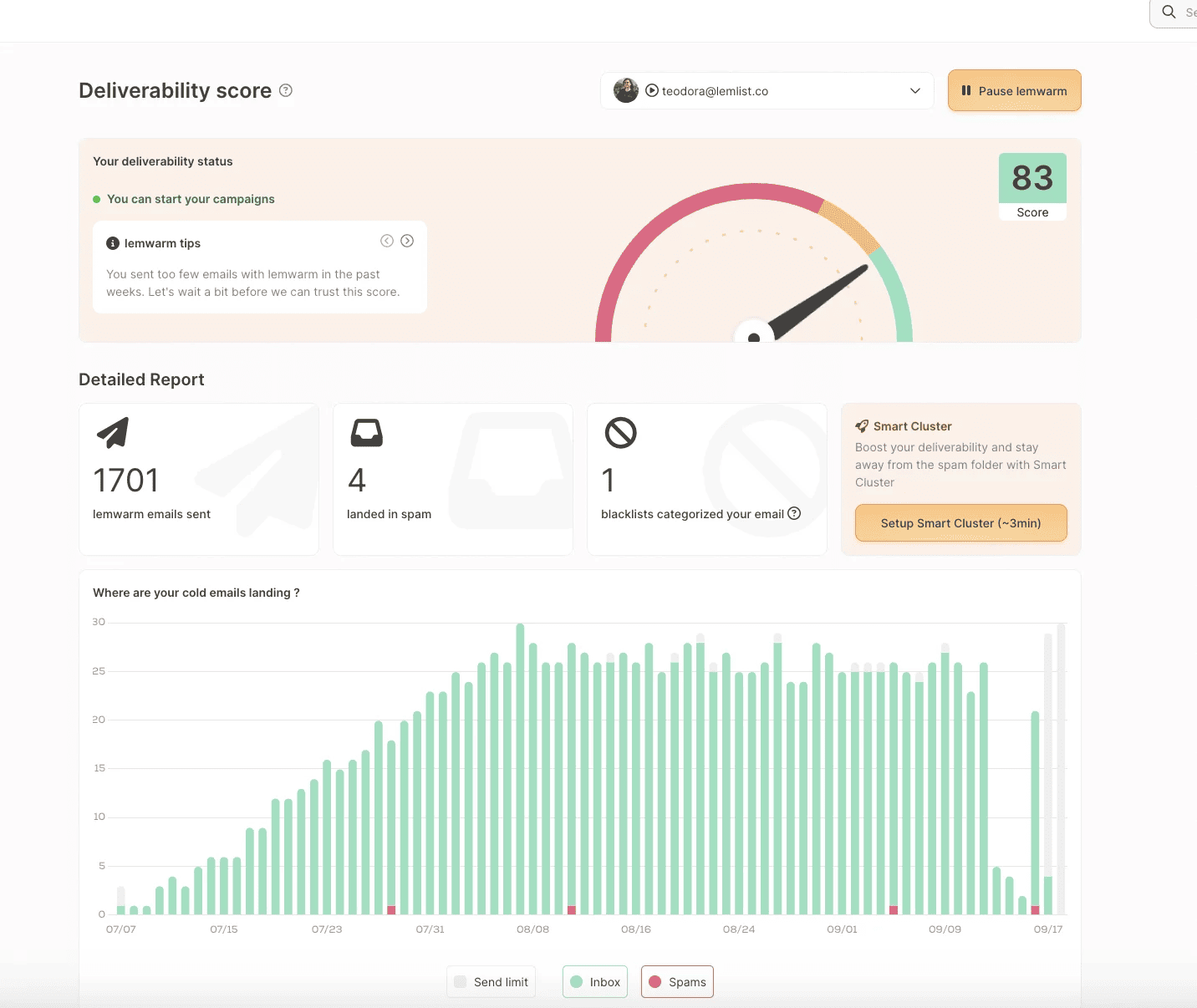Show previous lemwarm tip arrow
Viewport: 1197px width, 1008px height.
[x=387, y=241]
